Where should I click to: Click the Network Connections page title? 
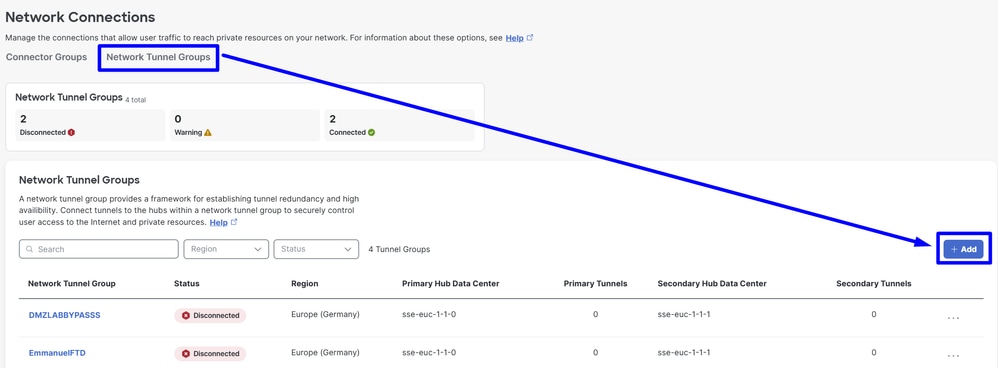click(x=80, y=17)
